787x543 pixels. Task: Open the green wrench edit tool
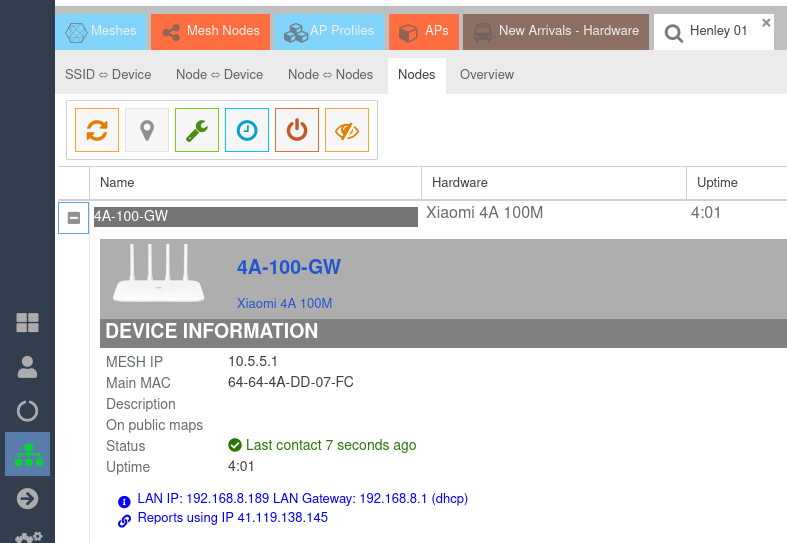pyautogui.click(x=197, y=130)
